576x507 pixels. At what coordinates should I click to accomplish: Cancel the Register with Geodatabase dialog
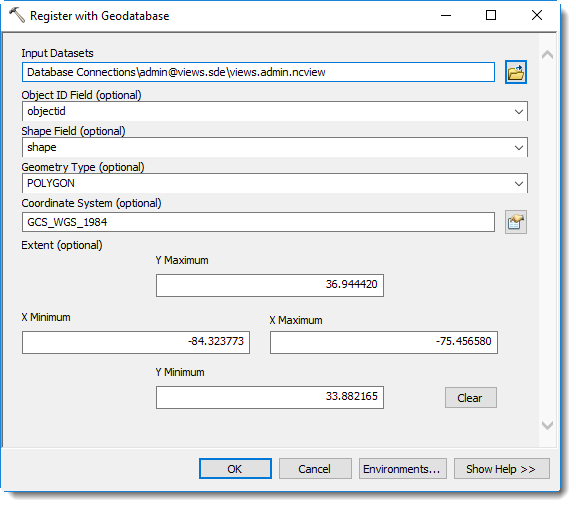point(315,468)
